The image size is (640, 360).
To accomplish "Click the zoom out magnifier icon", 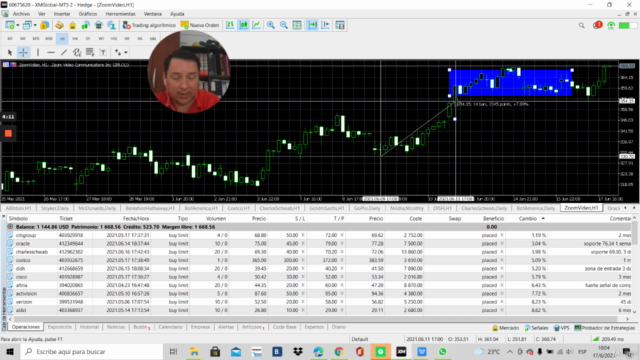I will tap(284, 25).
